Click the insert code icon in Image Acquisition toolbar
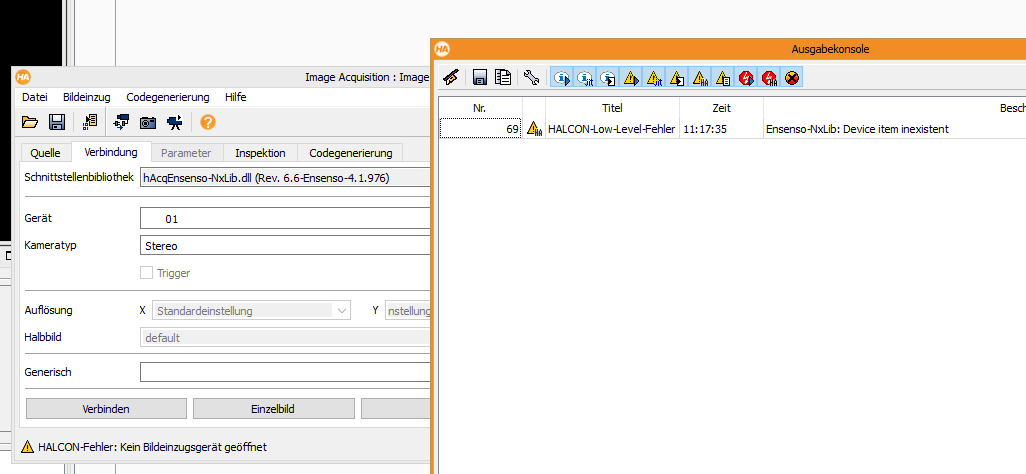This screenshot has width=1026, height=474. click(x=90, y=122)
